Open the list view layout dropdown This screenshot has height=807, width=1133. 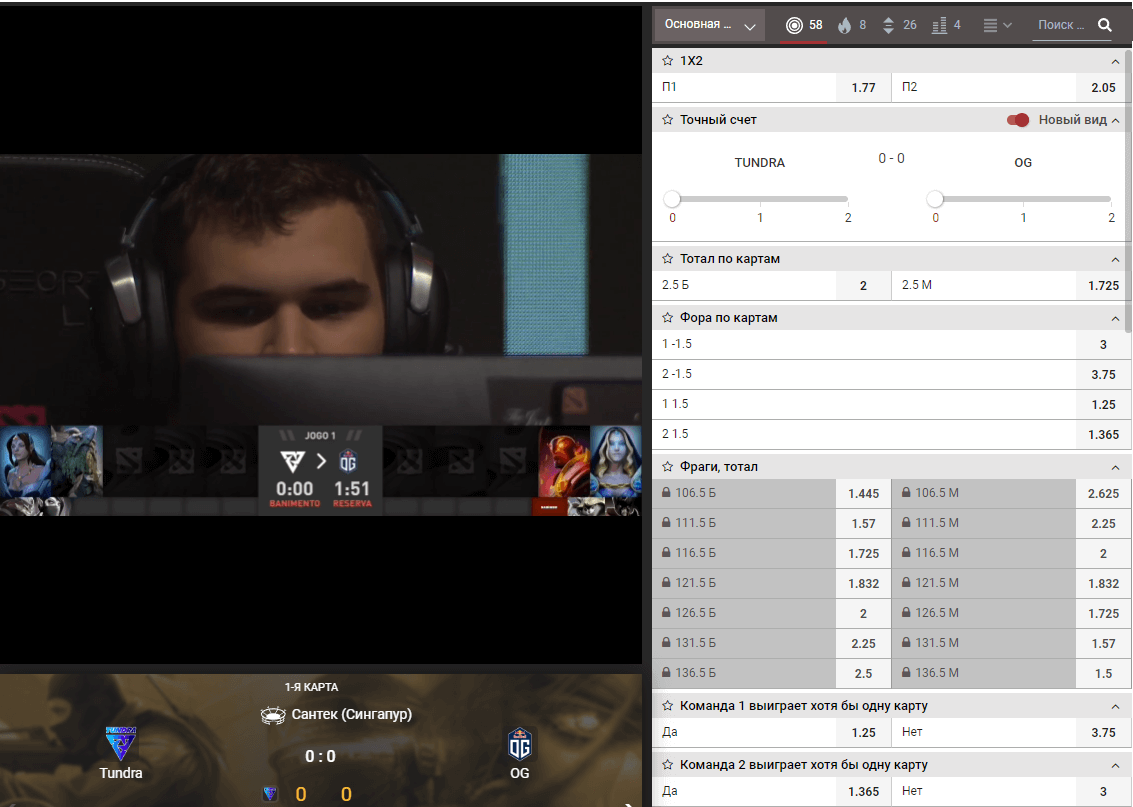997,25
